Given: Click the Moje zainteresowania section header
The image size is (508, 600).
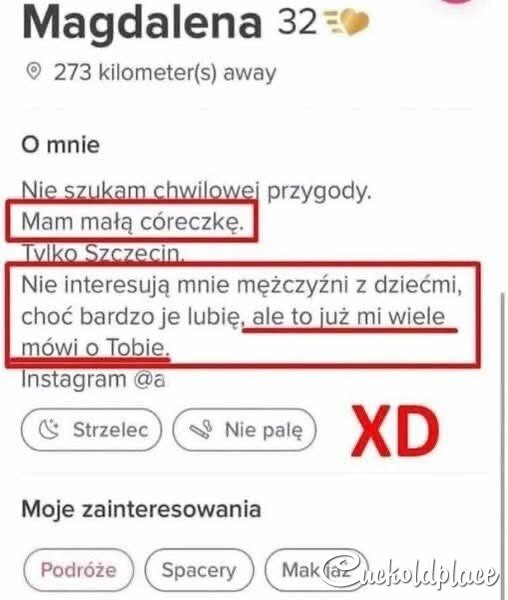Looking at the screenshot, I should click(x=141, y=509).
